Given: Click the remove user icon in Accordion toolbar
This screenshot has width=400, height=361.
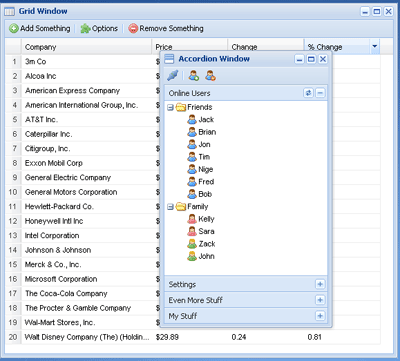Looking at the screenshot, I should [x=210, y=76].
